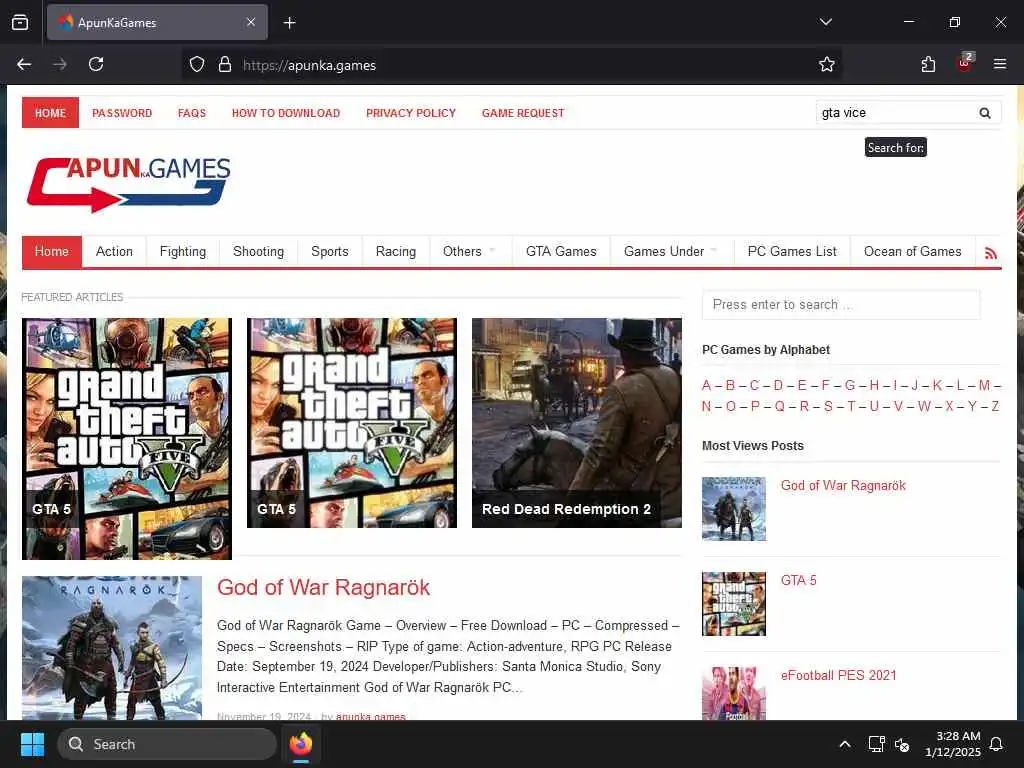
Task: Click the top HOME menu button
Action: [50, 113]
